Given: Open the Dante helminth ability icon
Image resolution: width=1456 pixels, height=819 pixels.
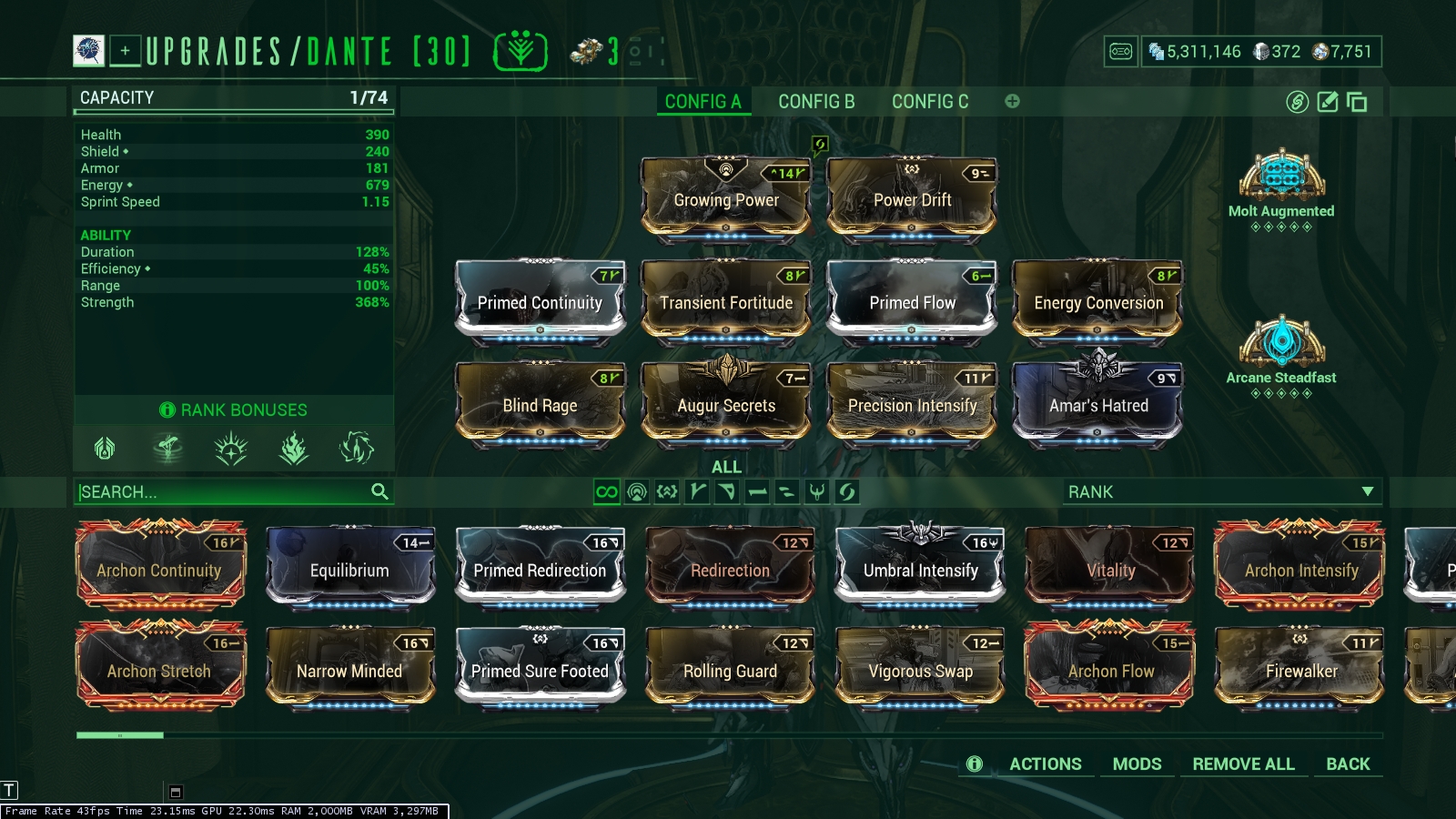Looking at the screenshot, I should tap(521, 51).
